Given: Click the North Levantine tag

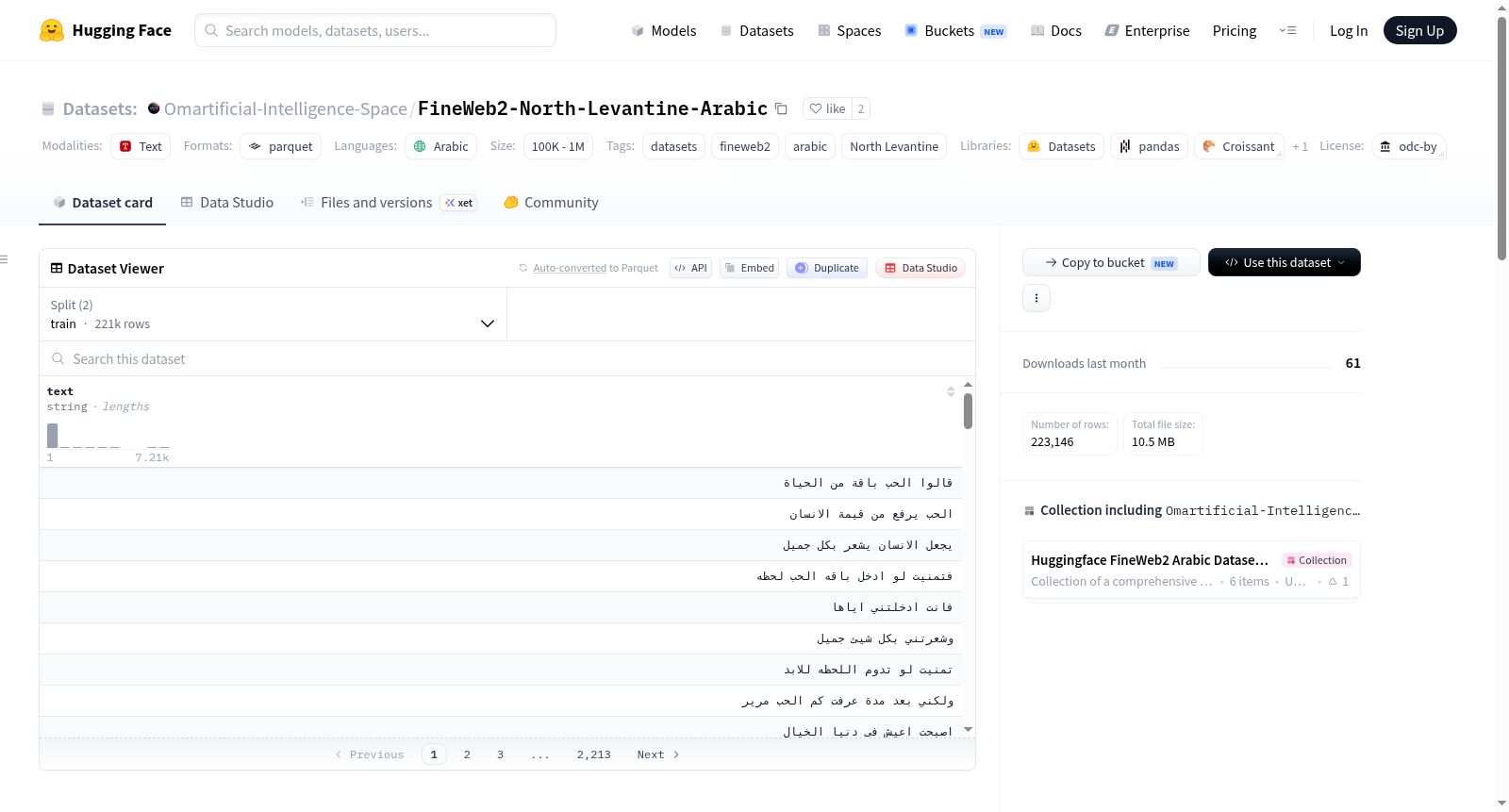Looking at the screenshot, I should tap(894, 146).
